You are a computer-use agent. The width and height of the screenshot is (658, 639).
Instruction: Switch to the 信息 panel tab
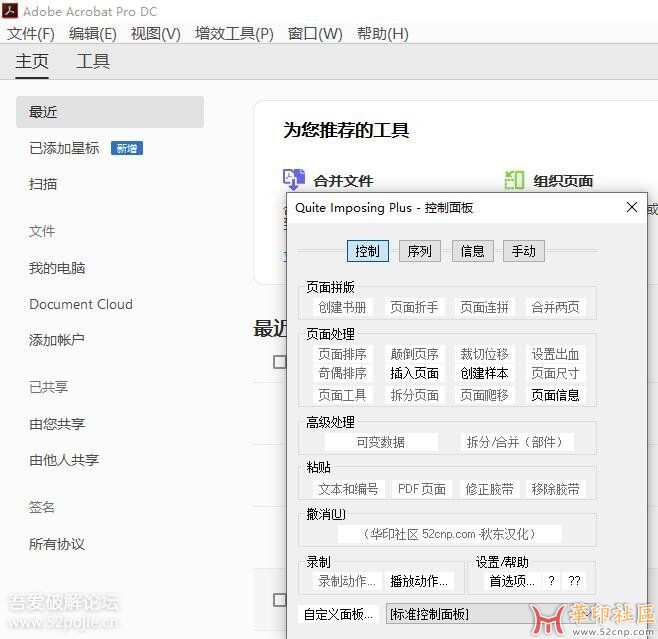[472, 251]
